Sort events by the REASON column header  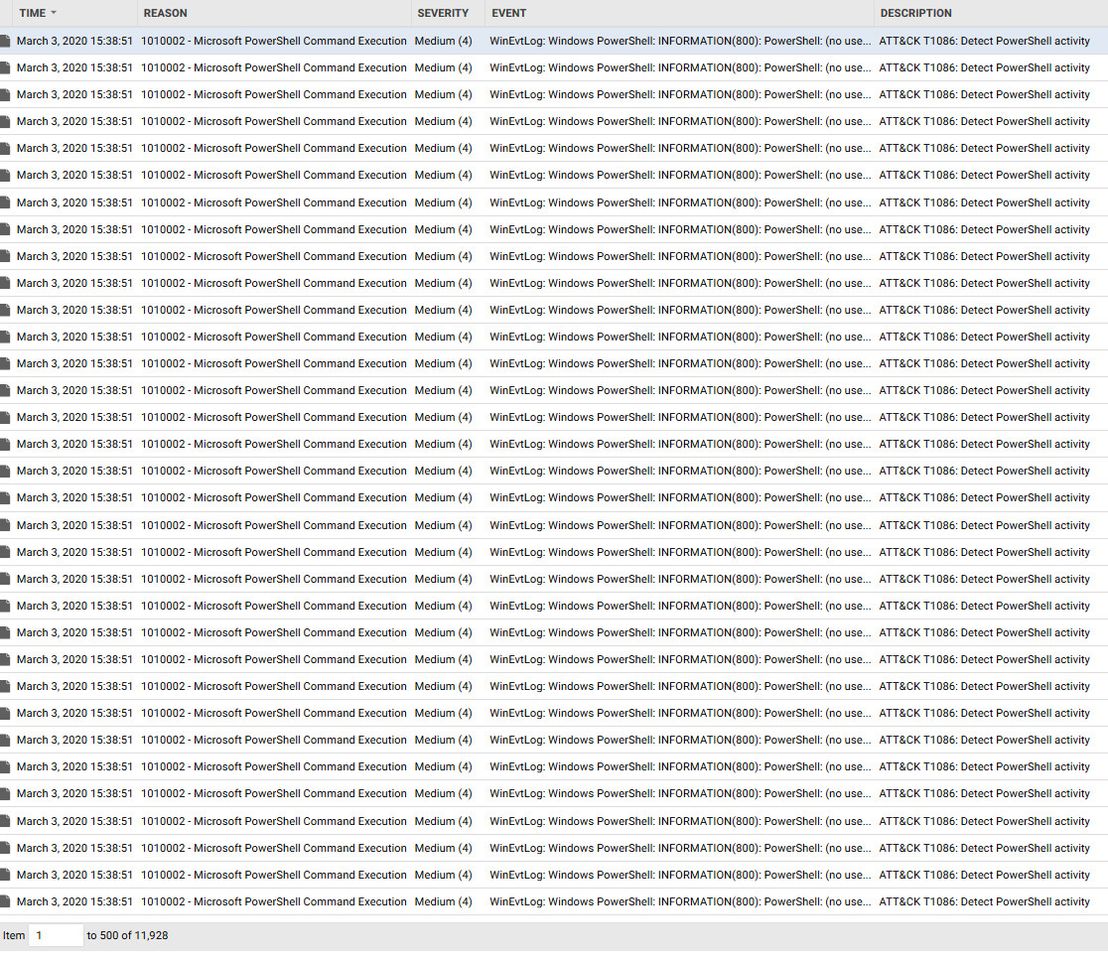tap(165, 13)
